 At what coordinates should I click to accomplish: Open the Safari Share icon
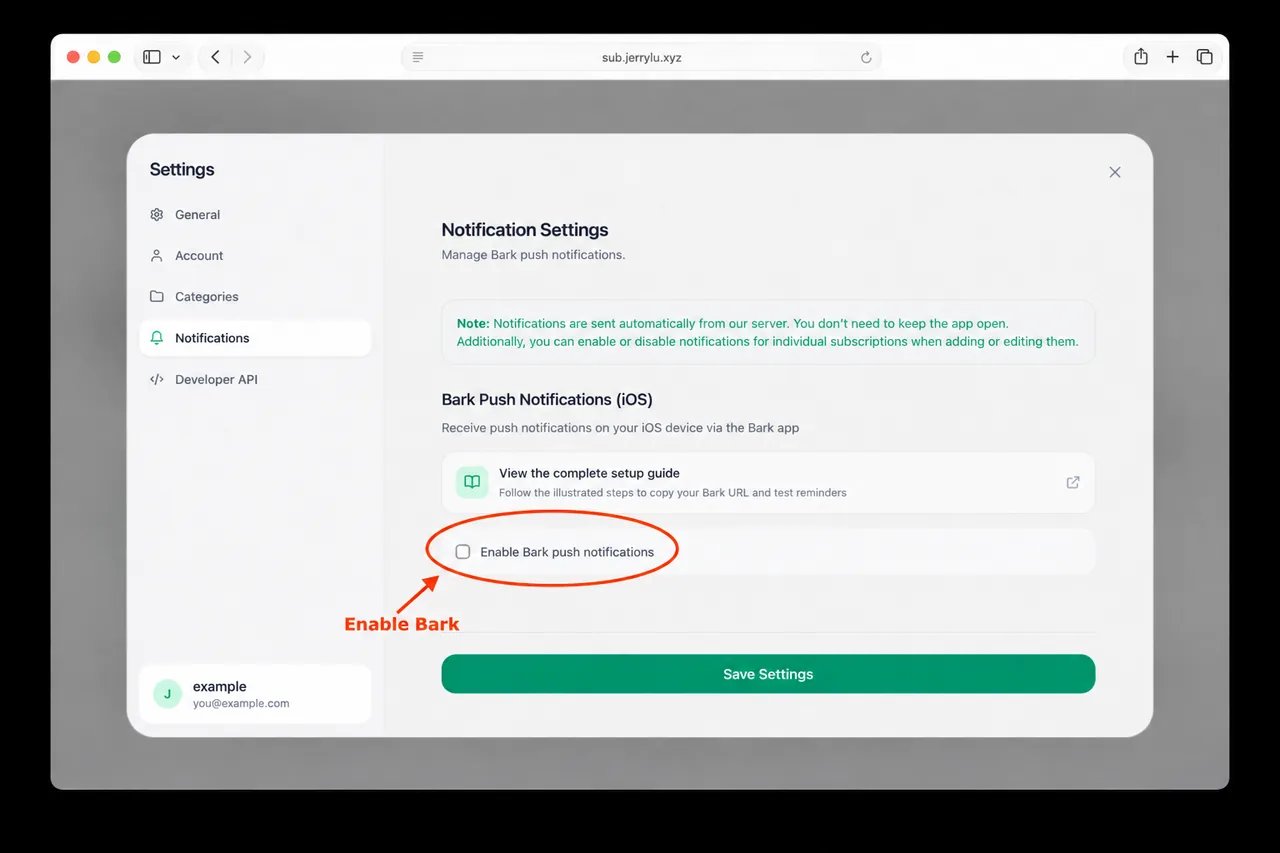tap(1141, 57)
